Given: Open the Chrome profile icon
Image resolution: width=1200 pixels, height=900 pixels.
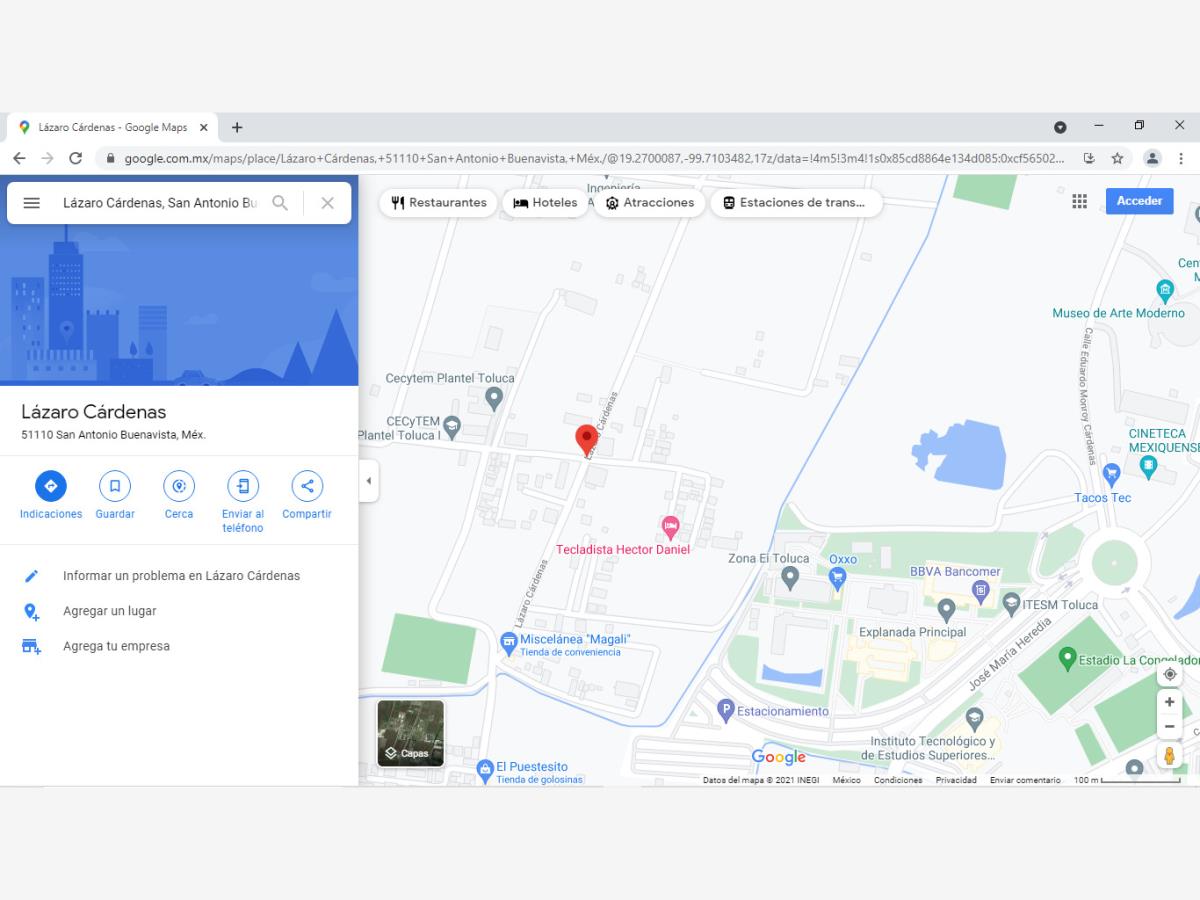Looking at the screenshot, I should (x=1152, y=158).
